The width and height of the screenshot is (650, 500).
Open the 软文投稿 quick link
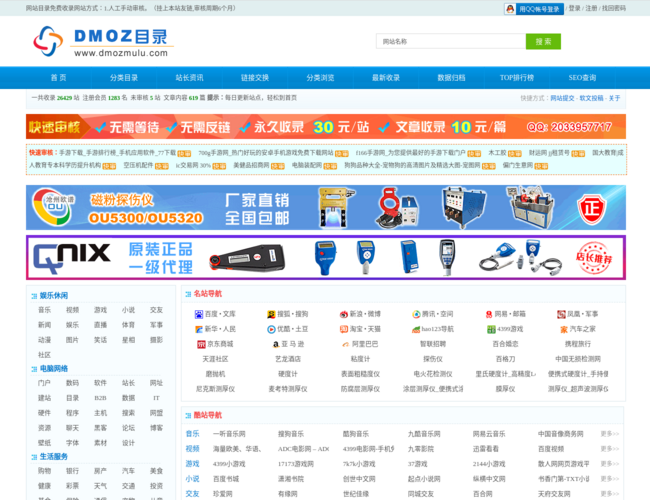(591, 98)
